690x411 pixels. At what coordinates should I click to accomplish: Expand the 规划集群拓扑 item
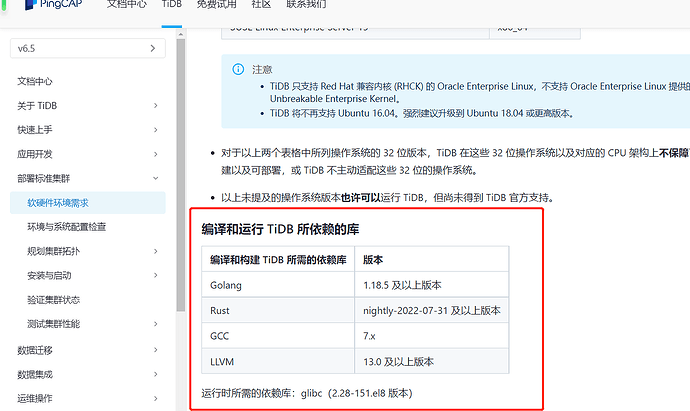click(x=155, y=251)
